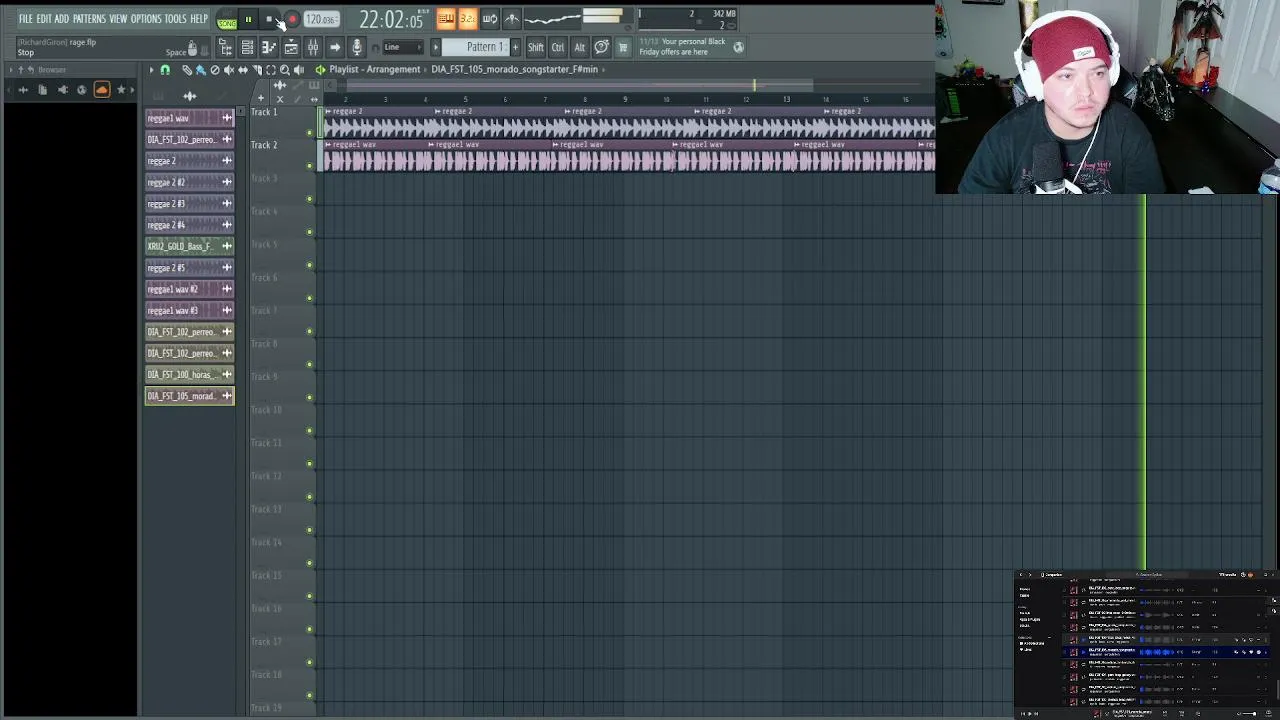Mute Track 1 with its green dot
This screenshot has width=1280, height=720.
309,133
